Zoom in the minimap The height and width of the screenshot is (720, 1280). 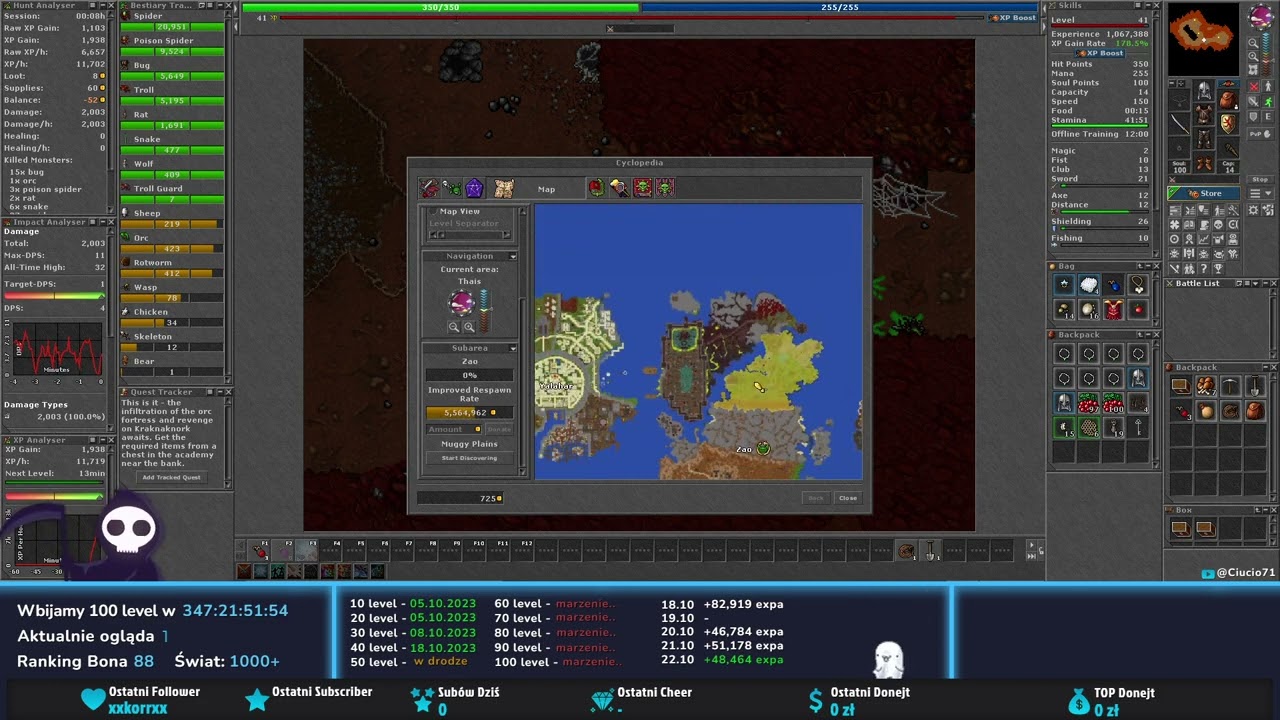point(1253,56)
